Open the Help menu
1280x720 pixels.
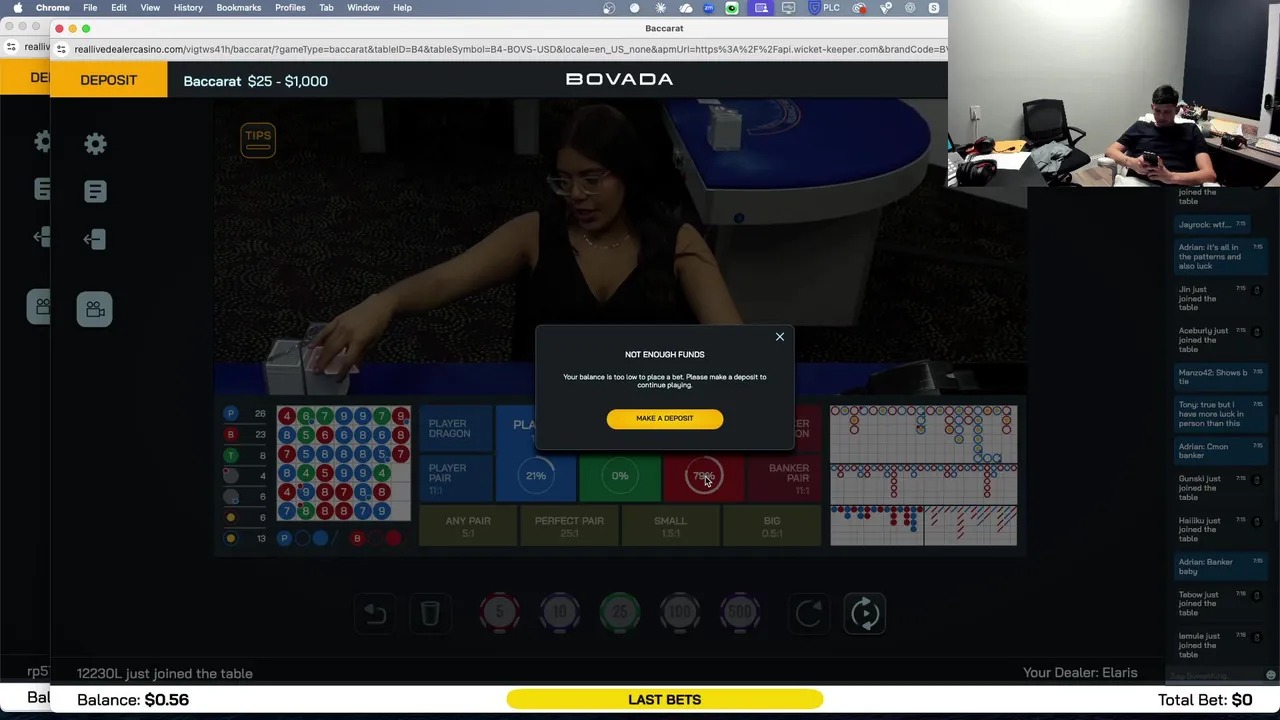point(402,8)
